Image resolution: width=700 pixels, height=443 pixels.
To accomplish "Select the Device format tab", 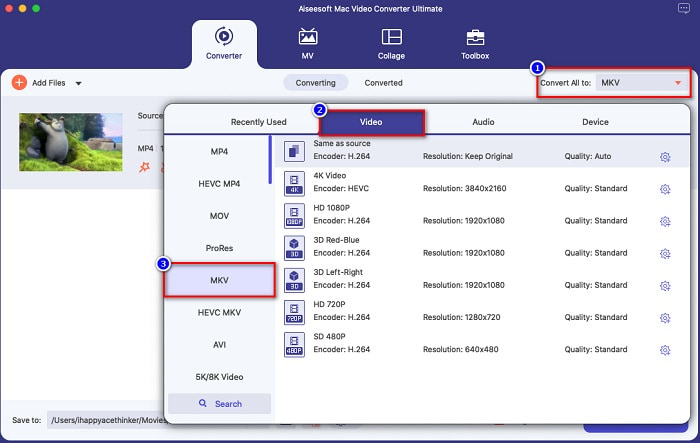I will [x=596, y=122].
